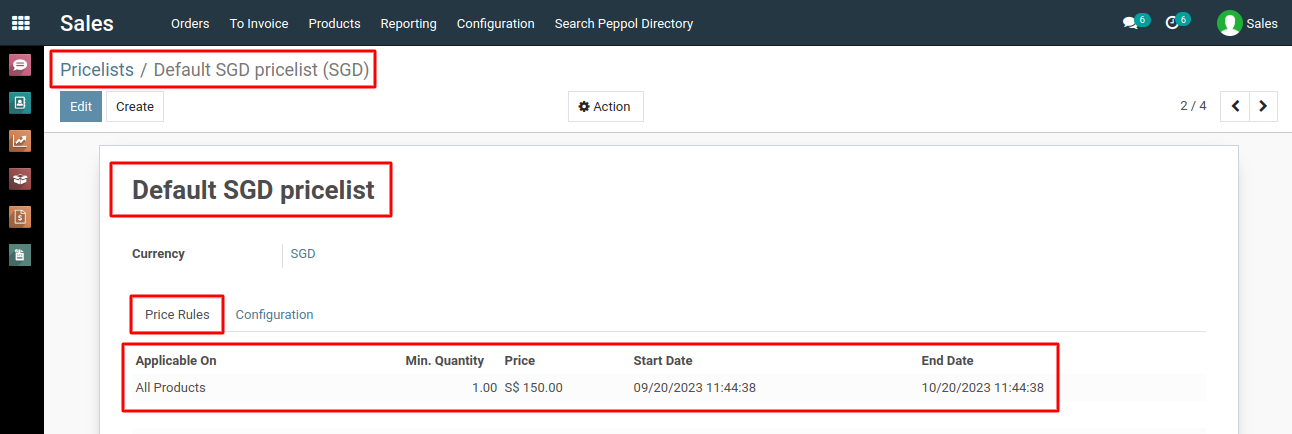Viewport: 1292px width, 434px height.
Task: Expand the Action dropdown
Action: click(x=606, y=106)
